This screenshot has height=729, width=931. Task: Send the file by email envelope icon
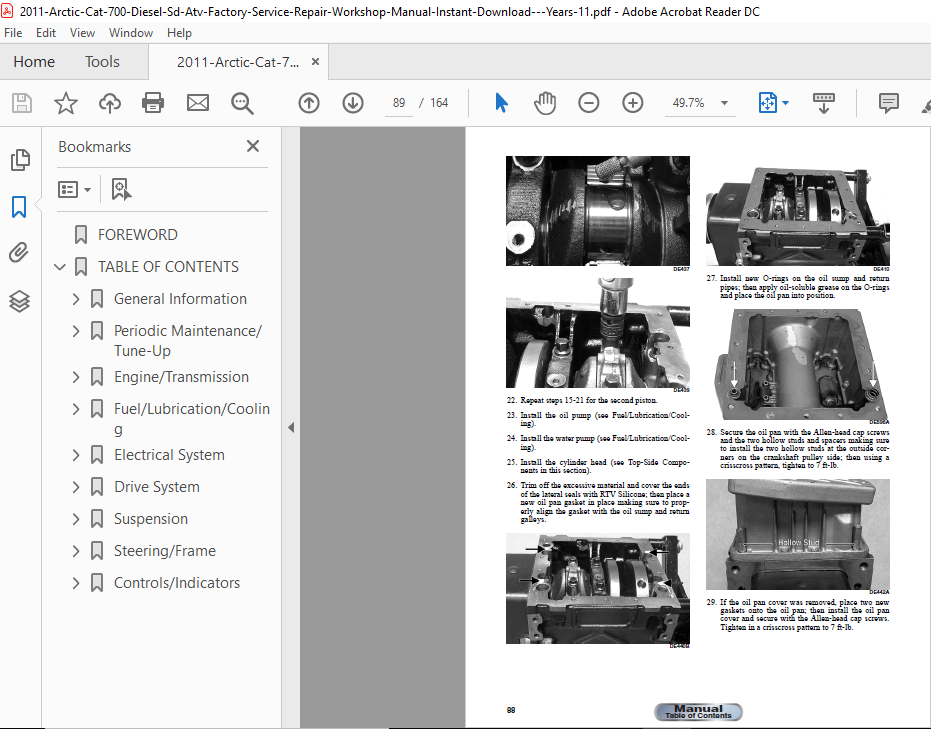point(198,103)
